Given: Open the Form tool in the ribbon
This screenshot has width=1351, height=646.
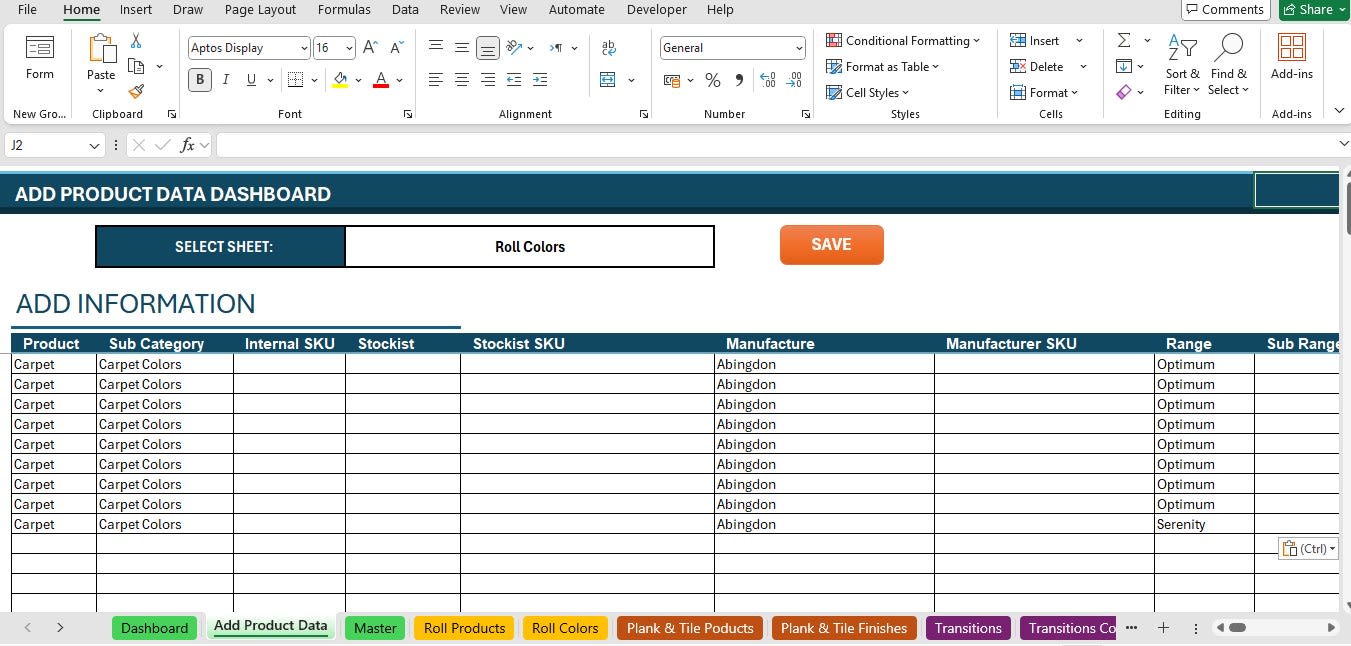Looking at the screenshot, I should [40, 56].
